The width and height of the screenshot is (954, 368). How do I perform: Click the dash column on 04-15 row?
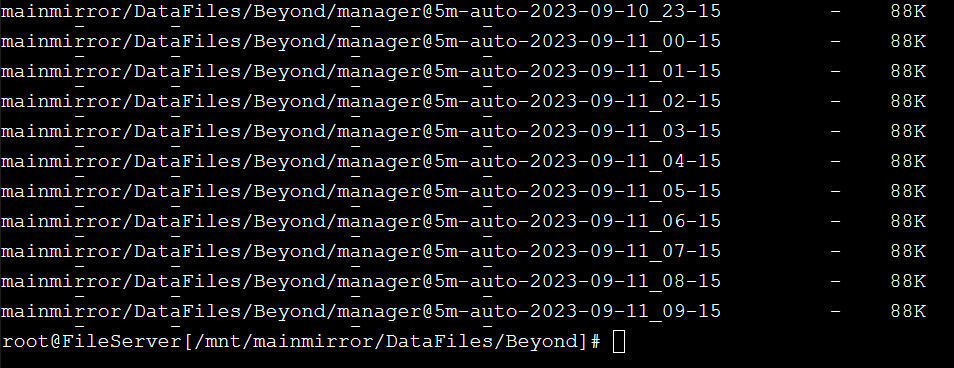(835, 161)
